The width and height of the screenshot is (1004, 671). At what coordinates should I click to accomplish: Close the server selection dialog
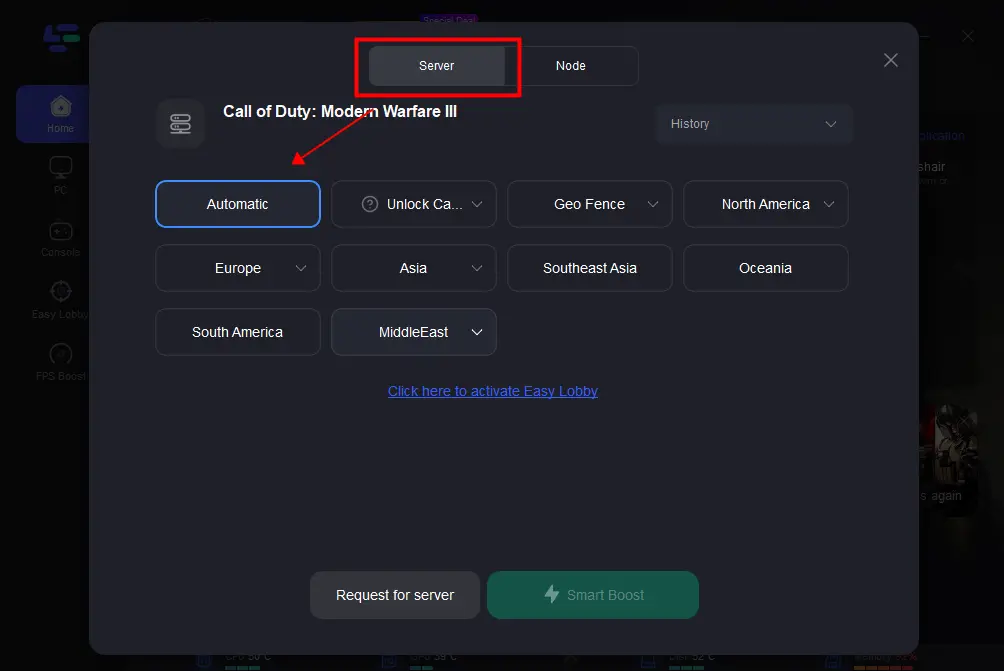pyautogui.click(x=891, y=60)
